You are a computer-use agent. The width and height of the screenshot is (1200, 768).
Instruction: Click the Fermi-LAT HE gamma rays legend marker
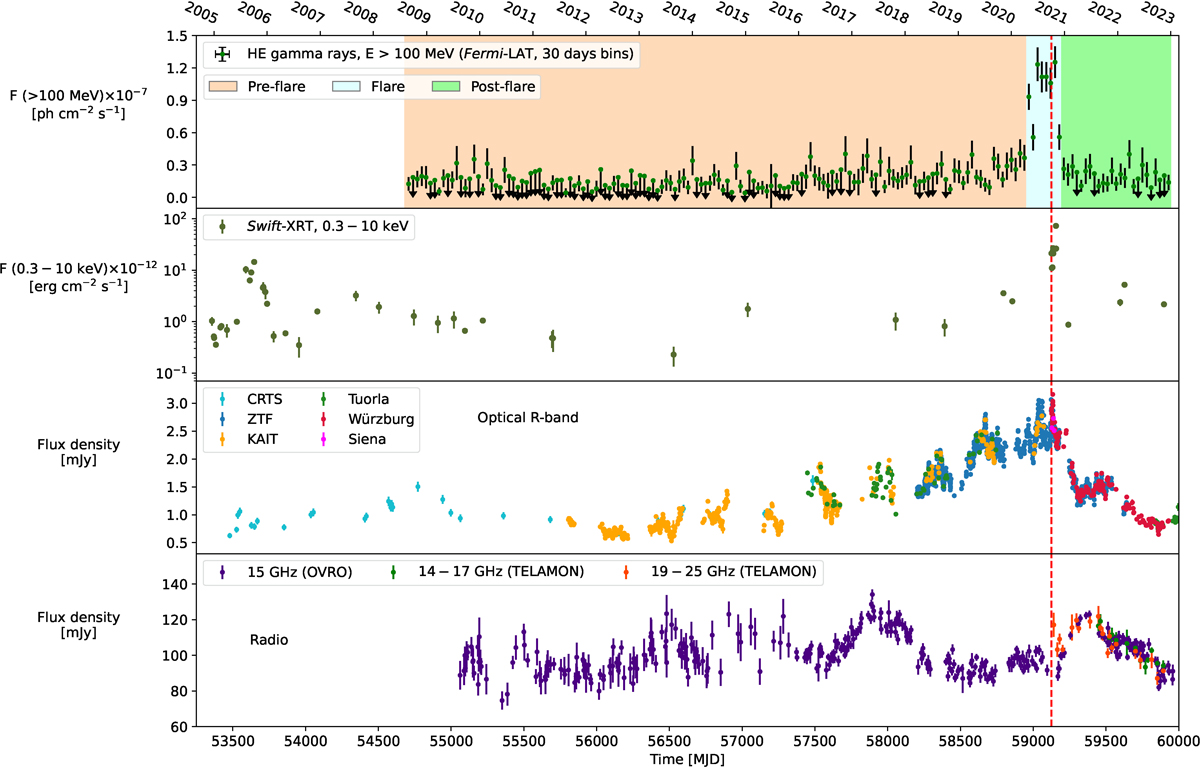222,55
